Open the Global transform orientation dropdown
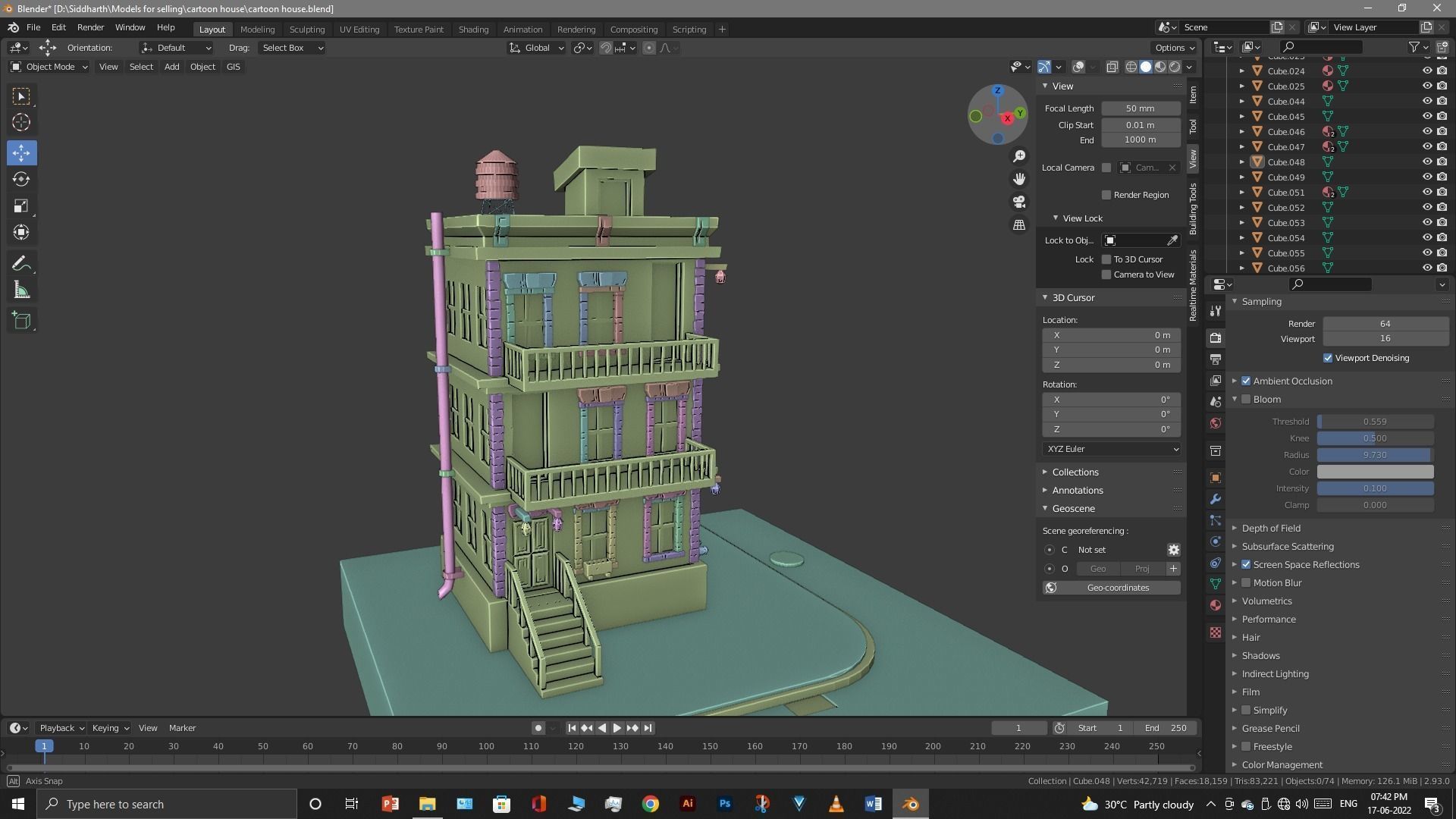This screenshot has width=1456, height=819. click(x=536, y=48)
